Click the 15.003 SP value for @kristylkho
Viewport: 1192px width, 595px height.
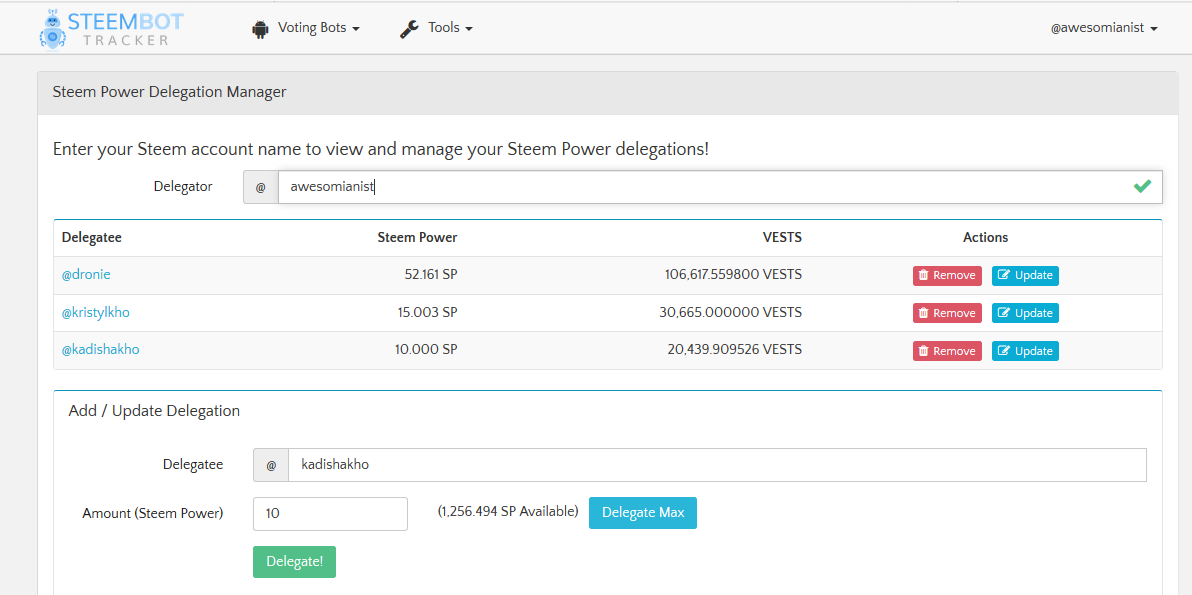(427, 312)
